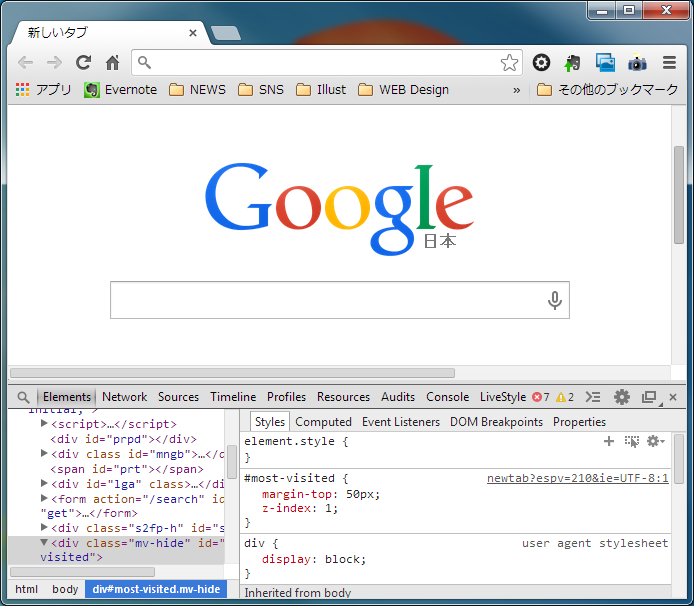Click the Evernote Web Clipper extension icon
Viewport: 694px width, 606px height.
(x=572, y=63)
